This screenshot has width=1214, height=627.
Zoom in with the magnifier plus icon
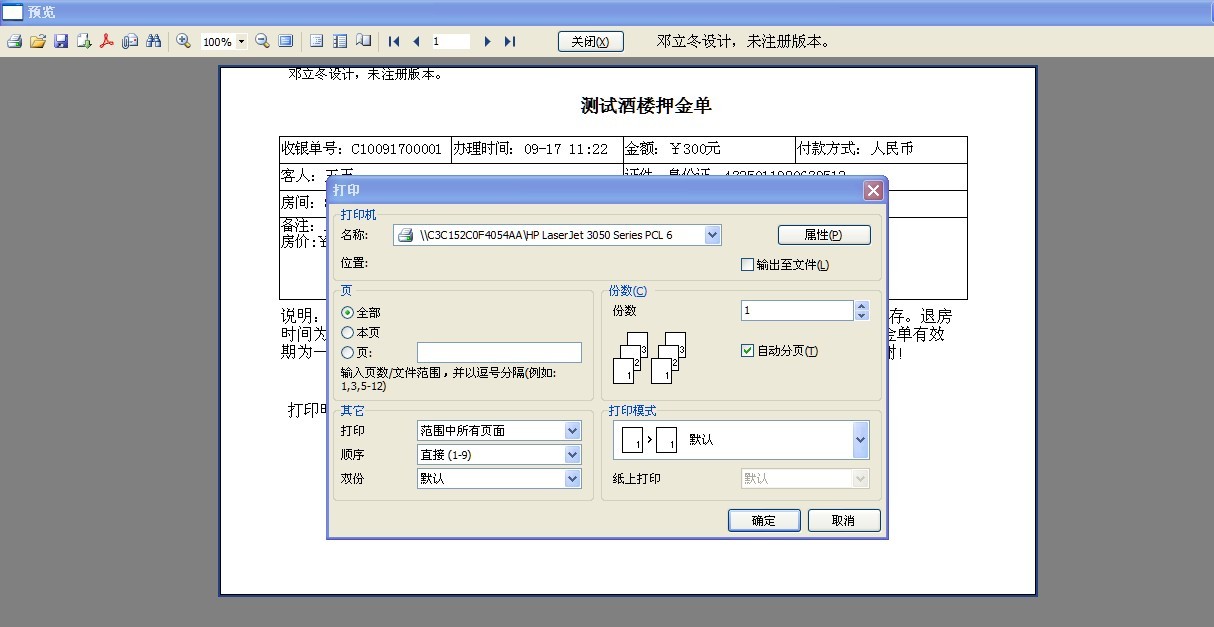click(x=181, y=41)
